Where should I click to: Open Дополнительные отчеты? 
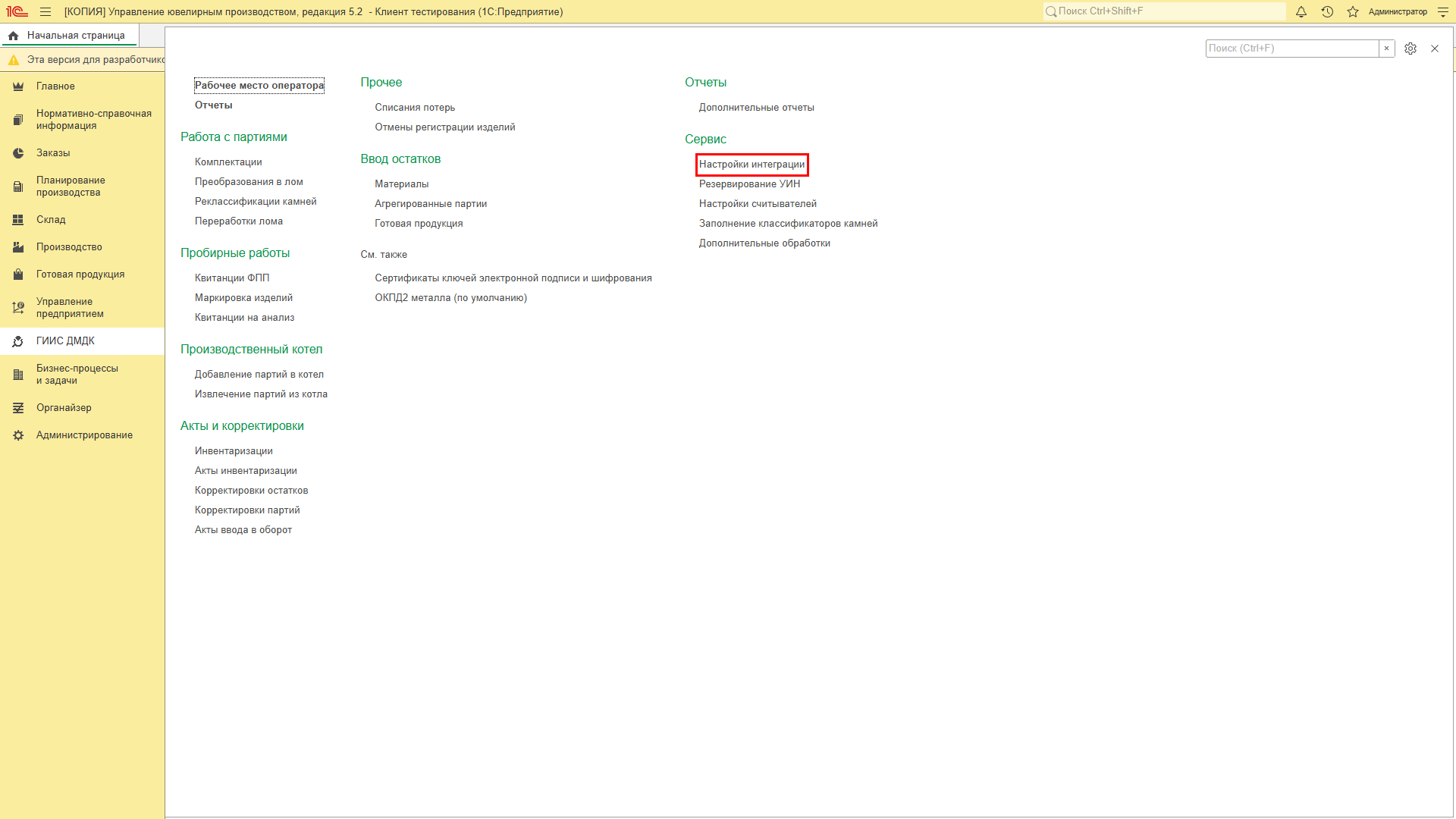[757, 108]
